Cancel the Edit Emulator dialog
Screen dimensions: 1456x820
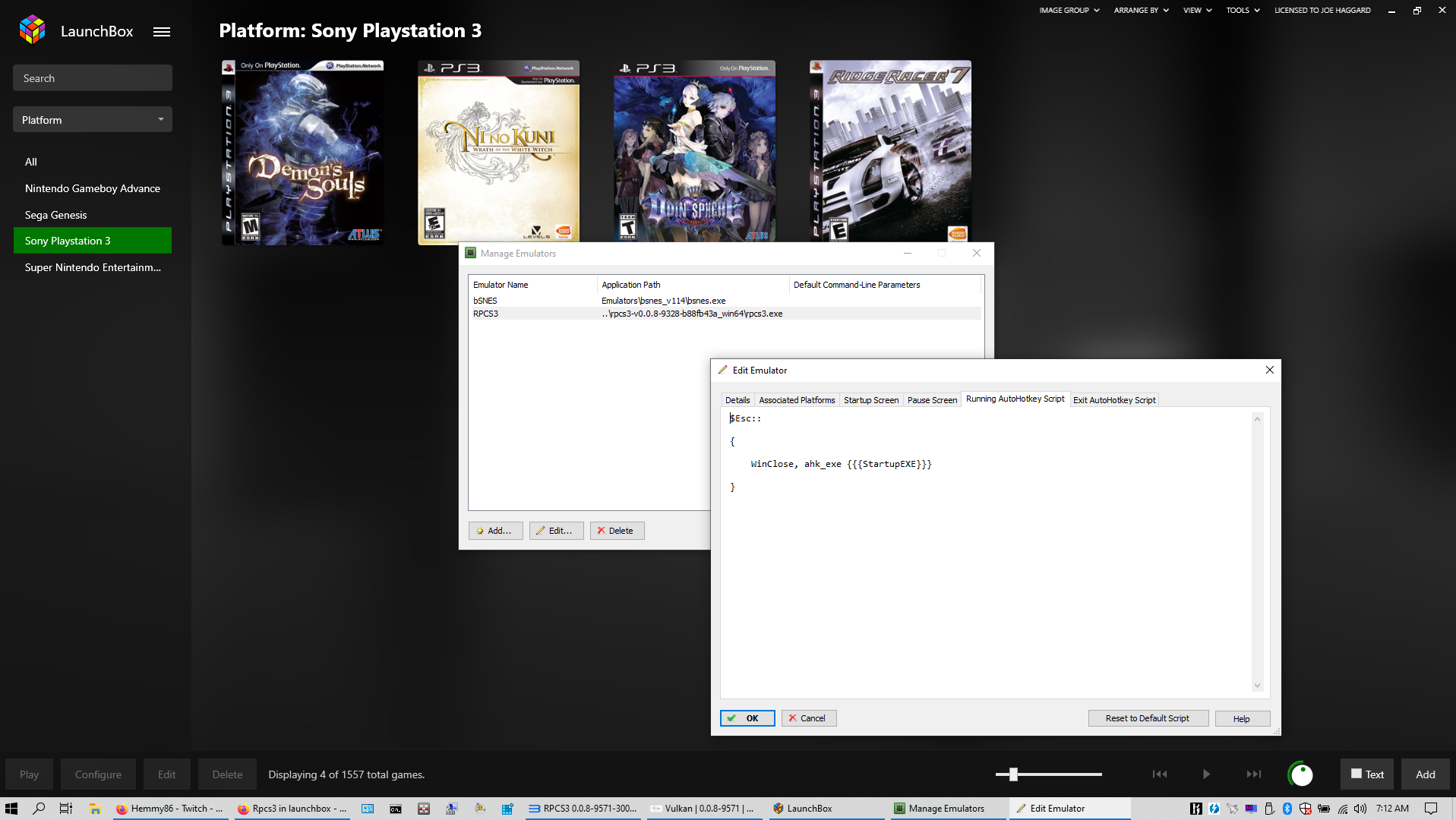click(x=809, y=718)
